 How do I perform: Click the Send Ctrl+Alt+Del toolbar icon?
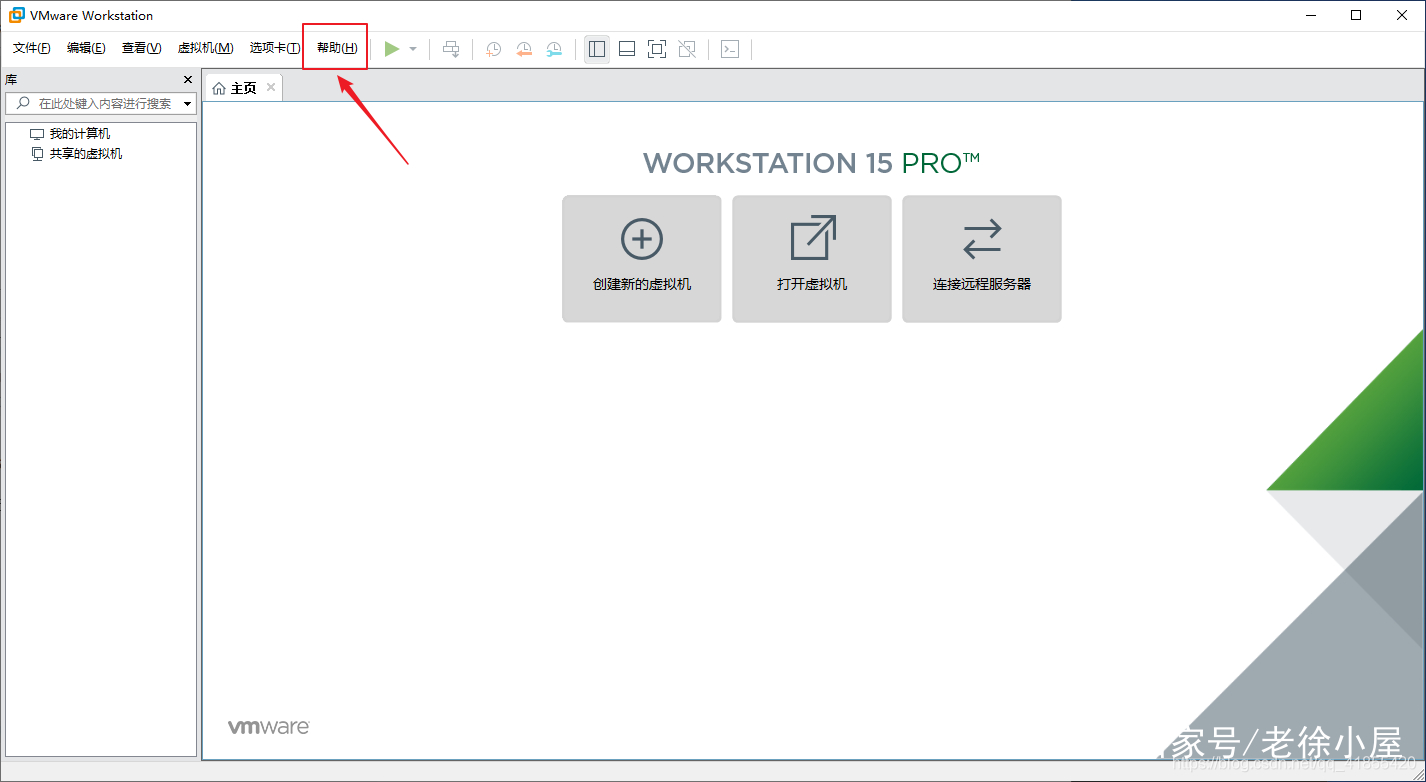point(452,49)
